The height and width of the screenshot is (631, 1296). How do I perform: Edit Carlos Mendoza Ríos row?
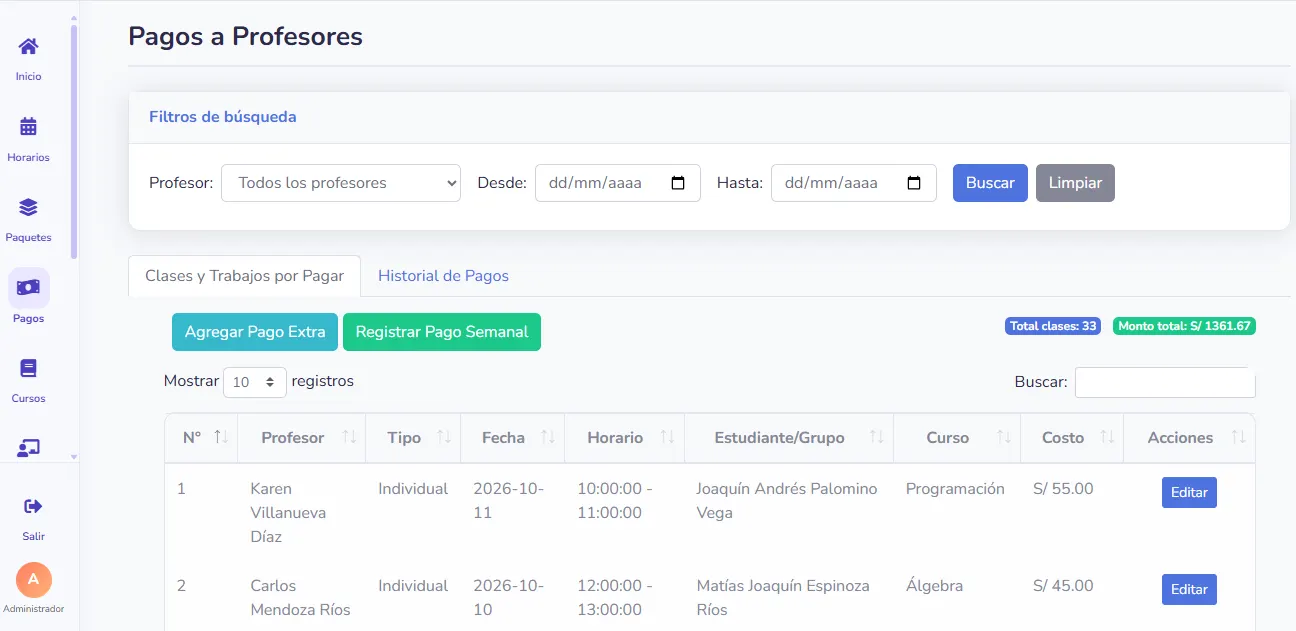click(1189, 589)
